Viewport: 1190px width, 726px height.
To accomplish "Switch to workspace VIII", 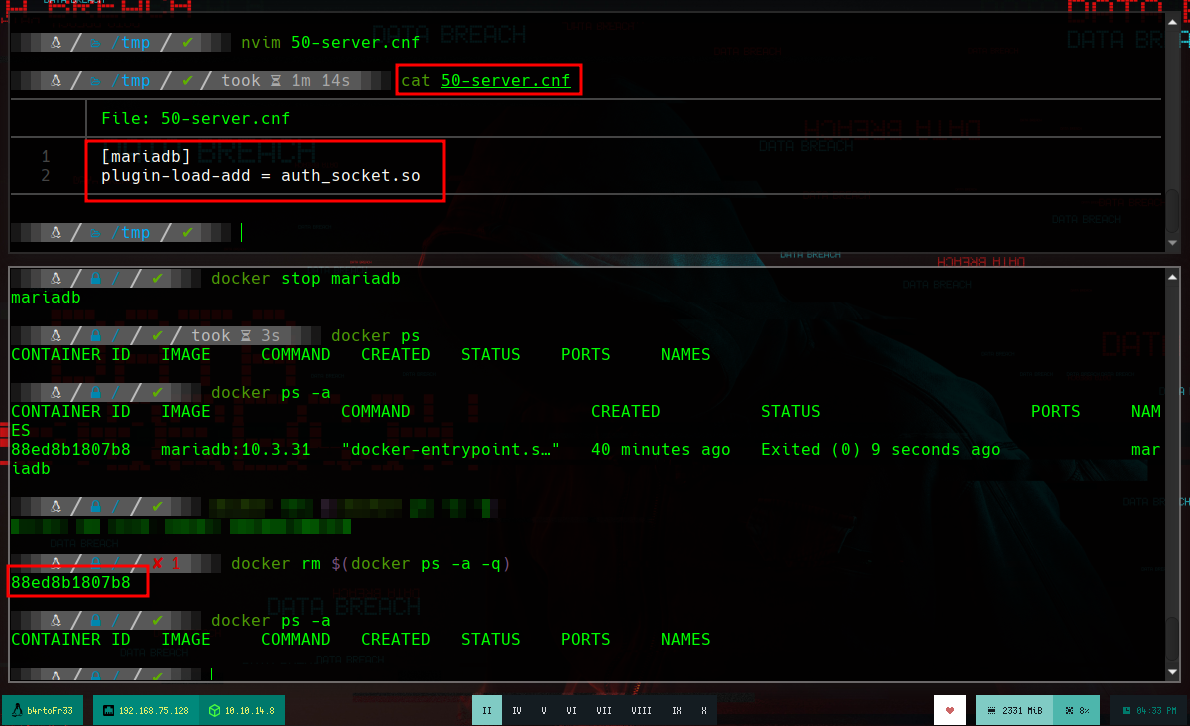I will (x=641, y=711).
